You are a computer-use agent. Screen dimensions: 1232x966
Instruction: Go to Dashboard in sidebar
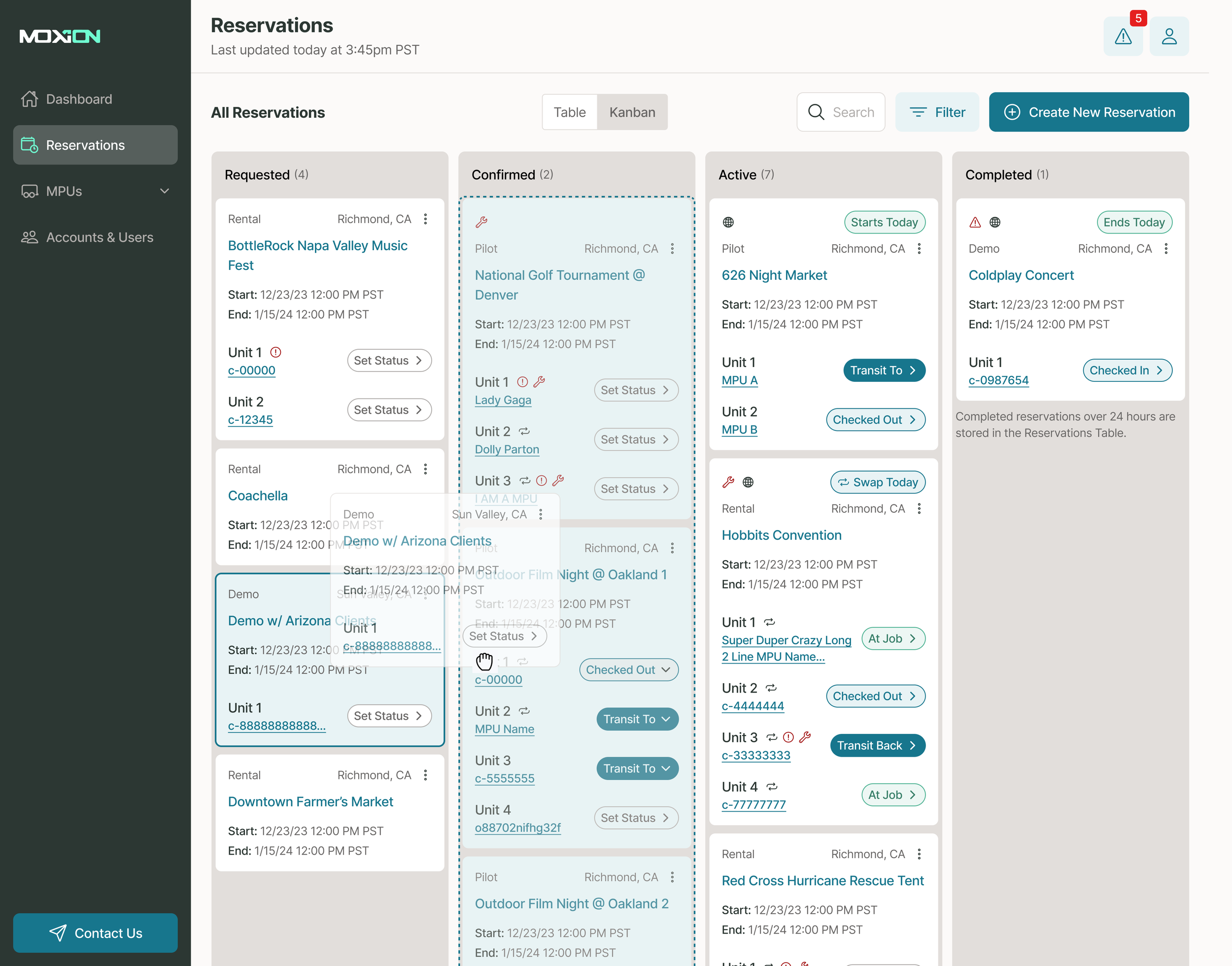[x=95, y=99]
